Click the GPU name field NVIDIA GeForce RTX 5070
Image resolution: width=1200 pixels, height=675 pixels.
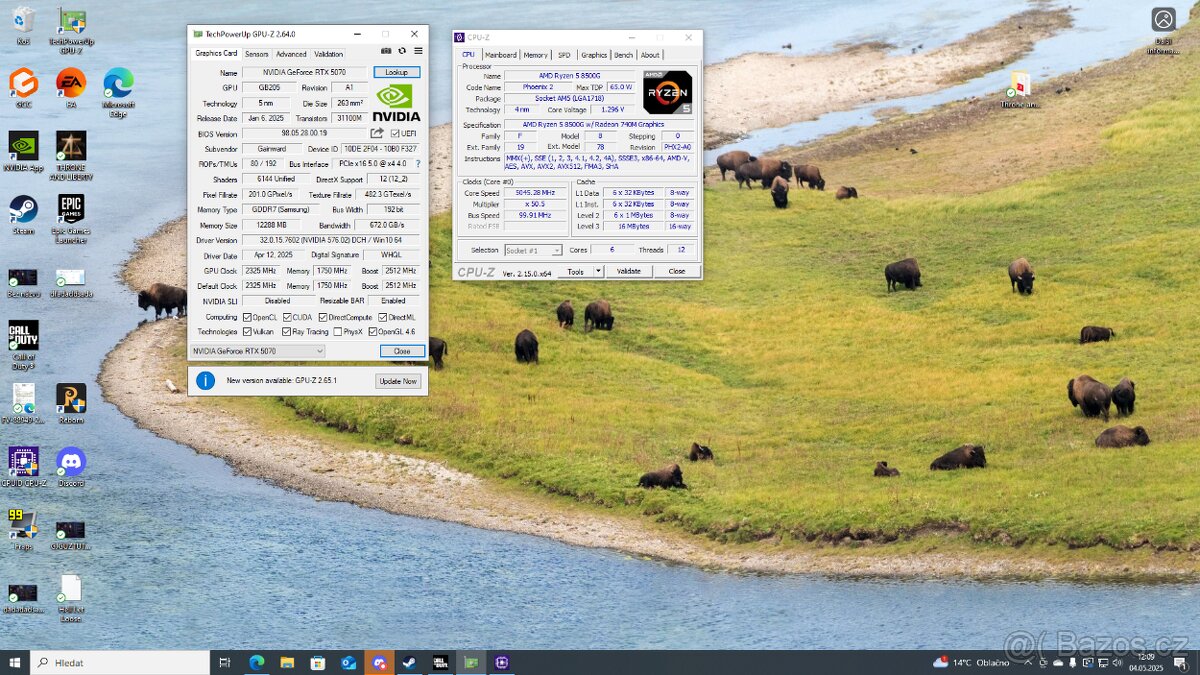305,72
